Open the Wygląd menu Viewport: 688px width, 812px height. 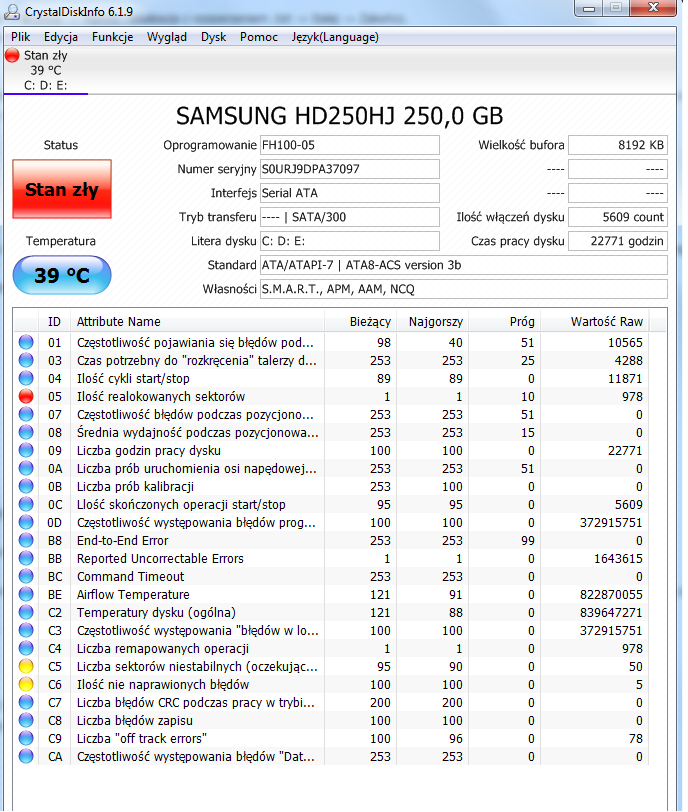click(167, 37)
